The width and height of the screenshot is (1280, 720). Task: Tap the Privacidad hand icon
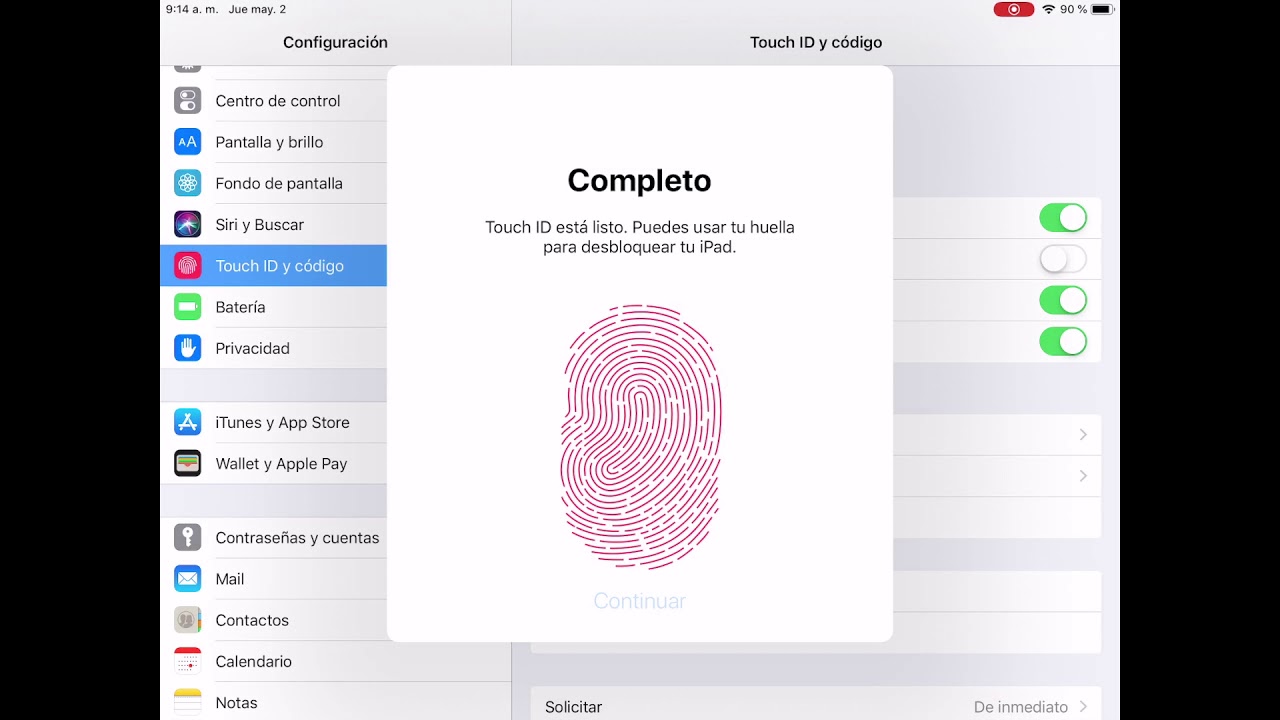coord(187,348)
